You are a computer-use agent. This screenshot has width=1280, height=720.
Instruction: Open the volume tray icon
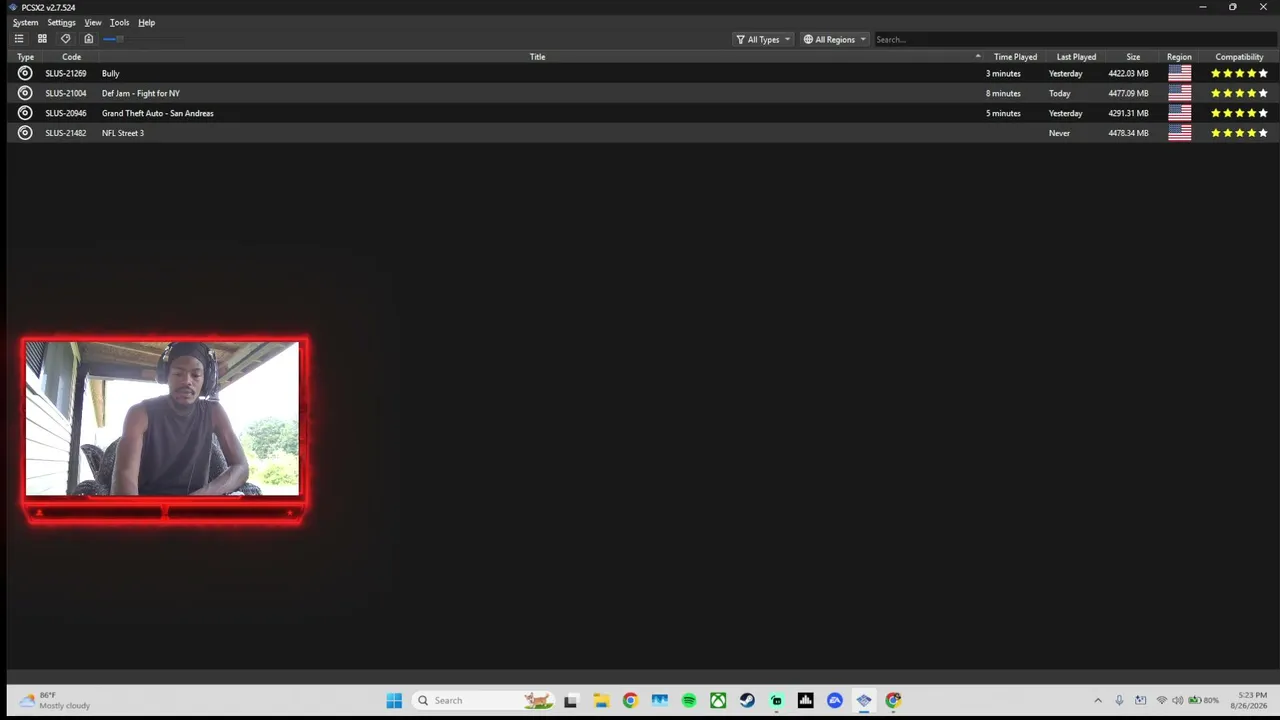tap(1177, 700)
